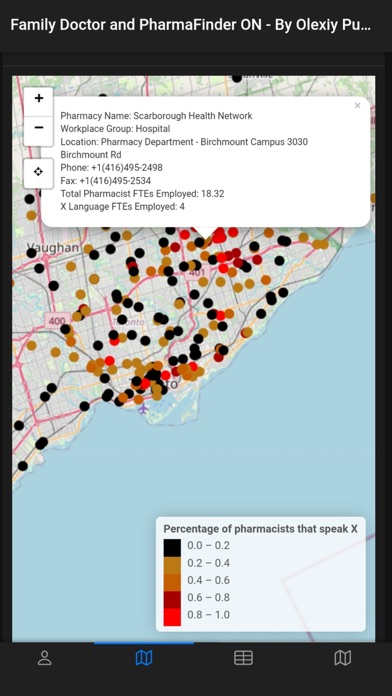Click the Fax: +1(416)495-2534 line
The width and height of the screenshot is (392, 696).
point(106,181)
